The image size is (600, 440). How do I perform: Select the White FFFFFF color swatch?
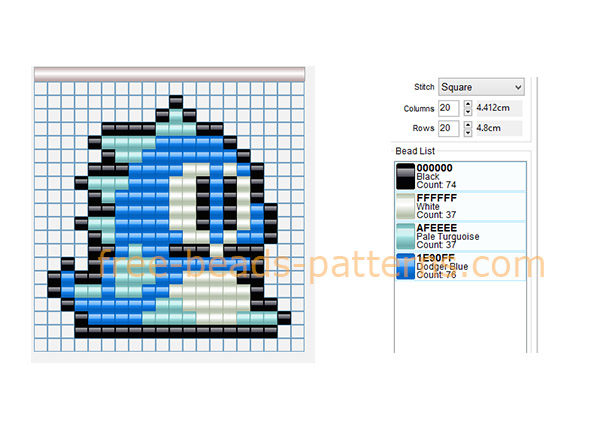click(405, 206)
